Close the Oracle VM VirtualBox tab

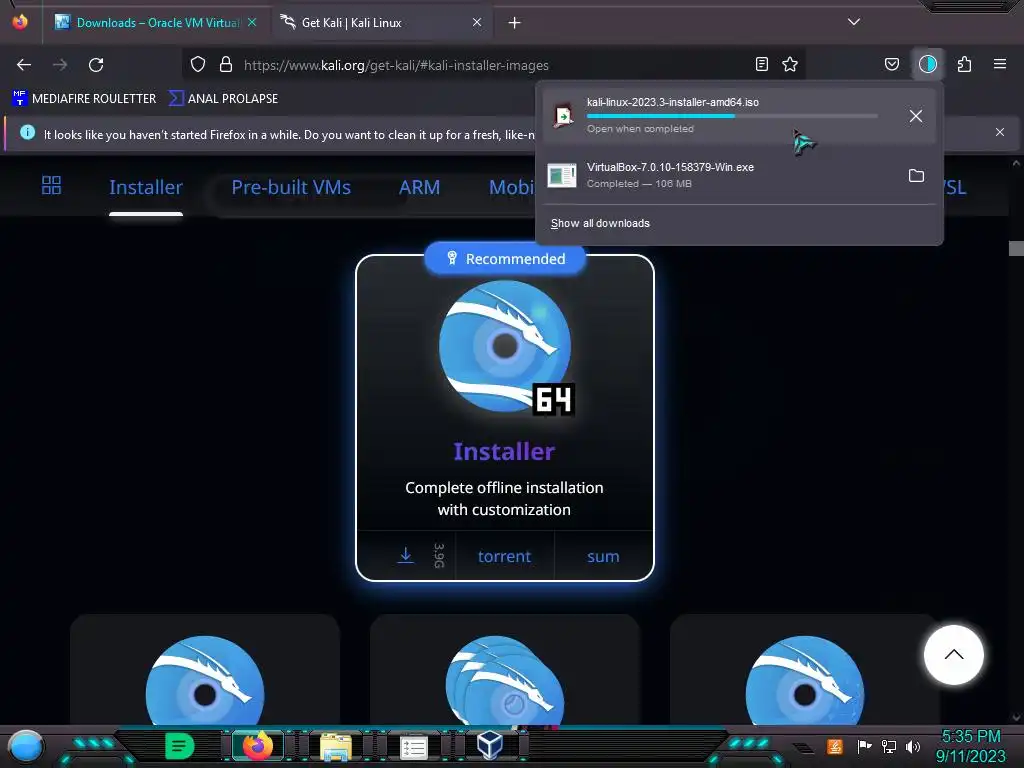click(252, 22)
